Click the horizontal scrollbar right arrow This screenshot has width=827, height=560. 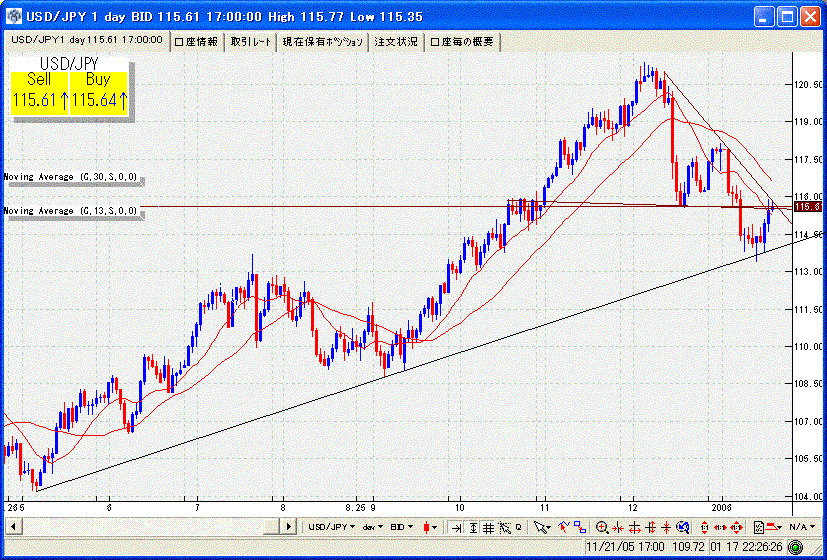288,526
